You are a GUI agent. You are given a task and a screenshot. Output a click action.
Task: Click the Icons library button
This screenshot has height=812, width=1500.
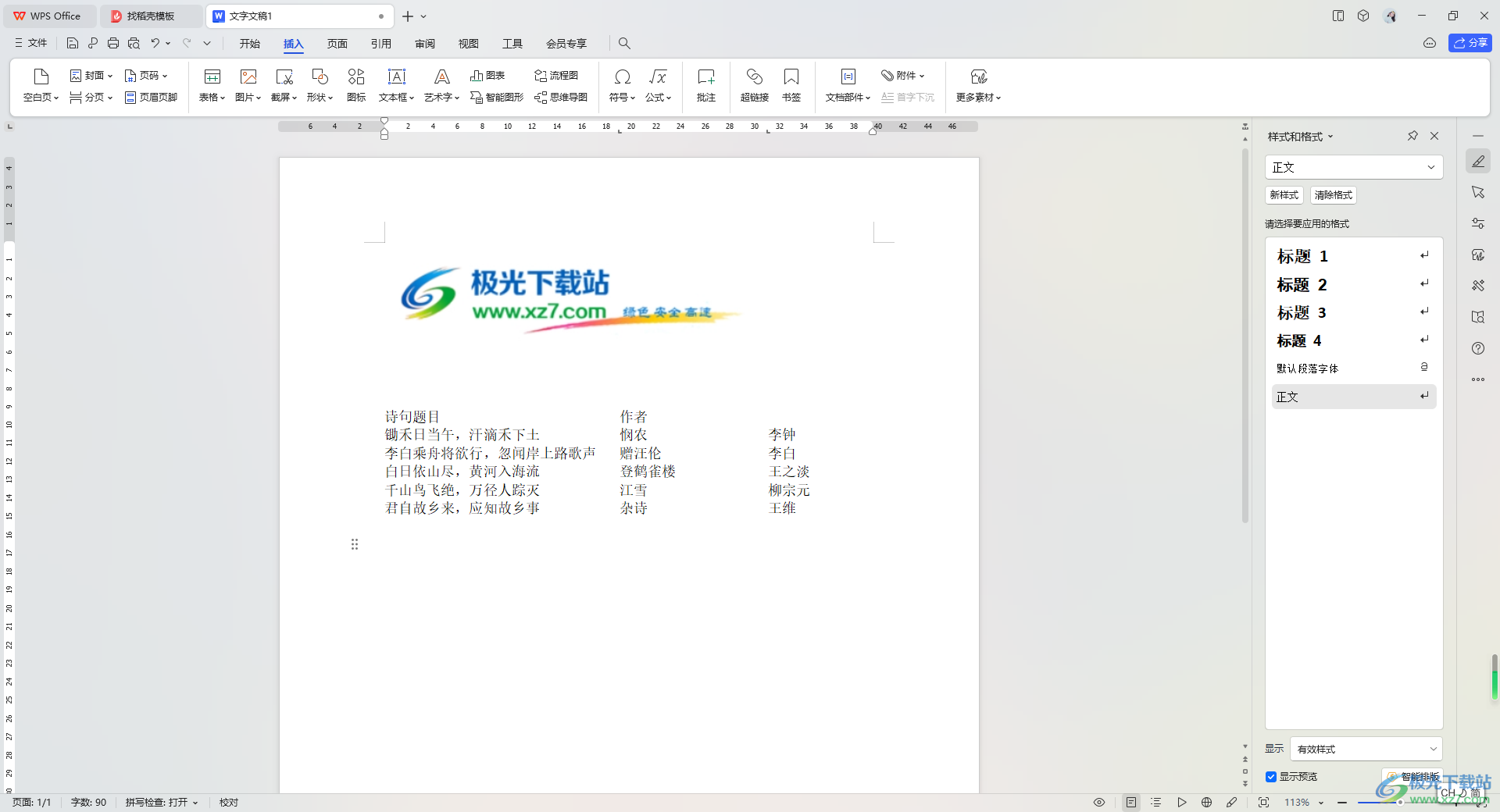tap(356, 85)
